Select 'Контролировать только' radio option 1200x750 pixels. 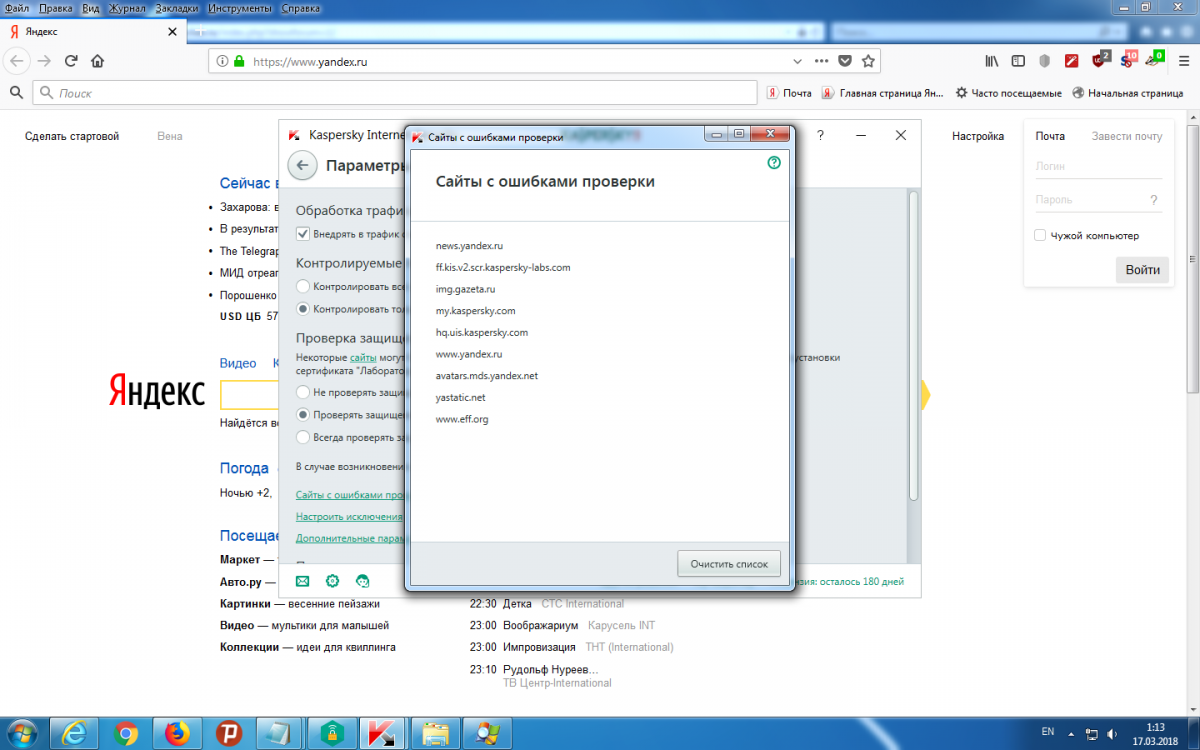click(303, 310)
